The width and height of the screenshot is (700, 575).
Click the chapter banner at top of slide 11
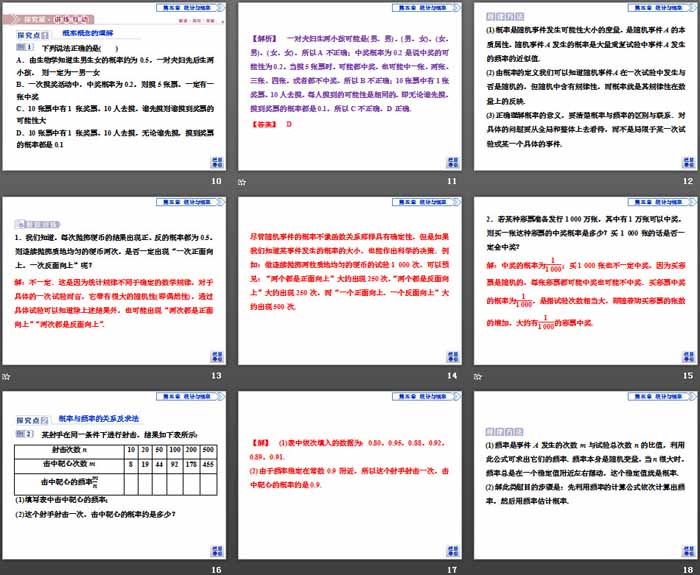click(426, 8)
